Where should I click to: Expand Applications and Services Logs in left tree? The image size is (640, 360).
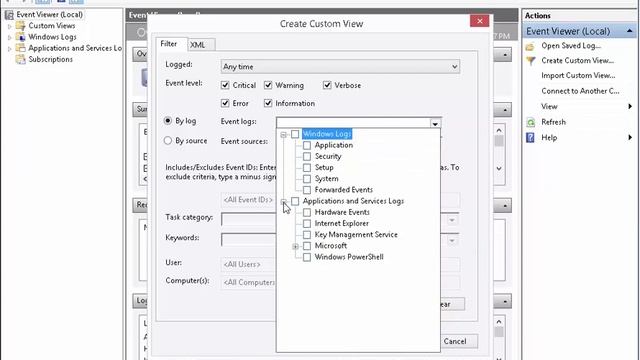[9, 48]
